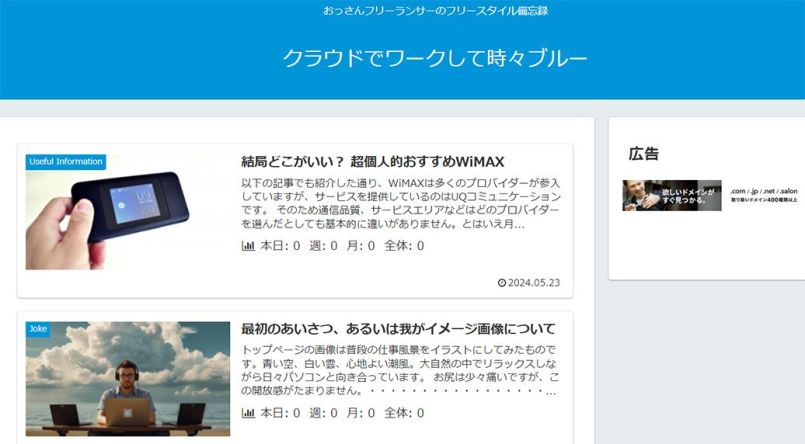805x444 pixels.
Task: Click the bar chart icon in WiMAX article stats
Action: [248, 246]
